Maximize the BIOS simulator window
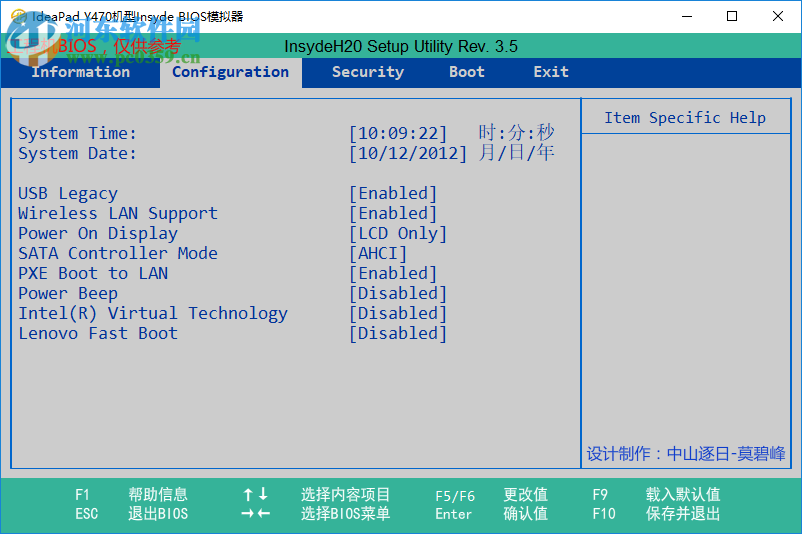Image resolution: width=802 pixels, height=534 pixels. tap(732, 16)
